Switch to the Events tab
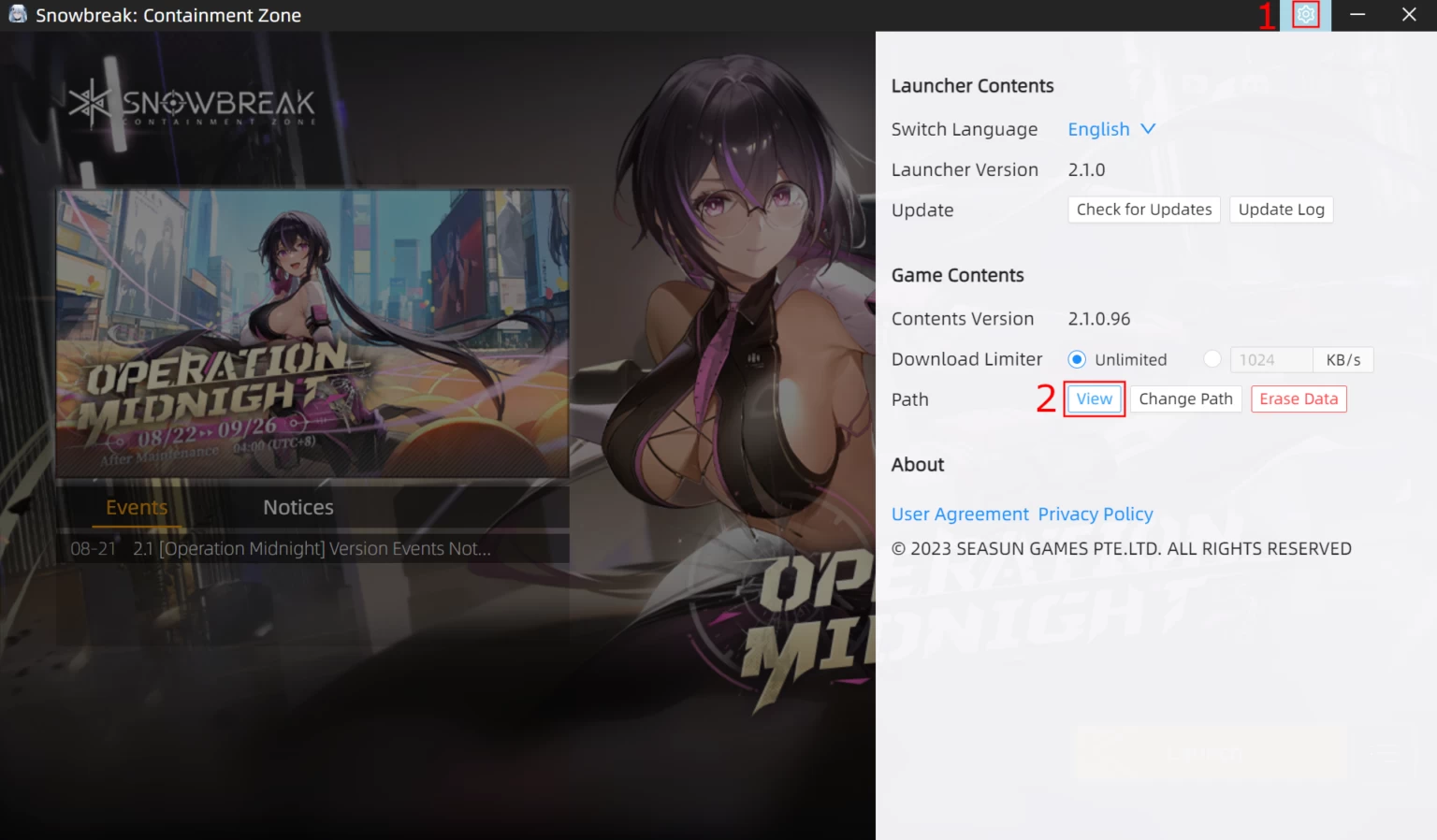 point(137,507)
